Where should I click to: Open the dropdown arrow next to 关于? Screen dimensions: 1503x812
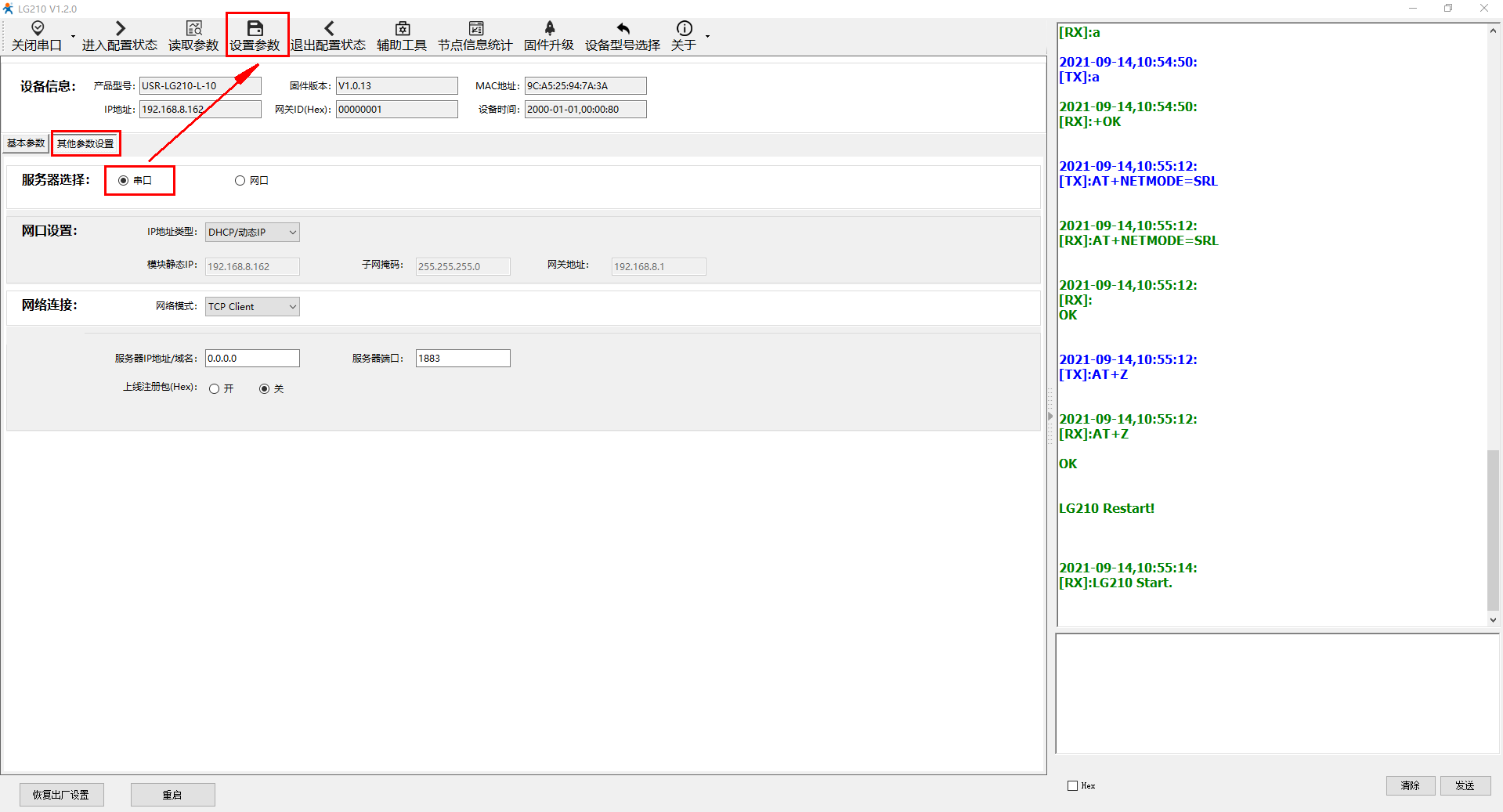(707, 36)
